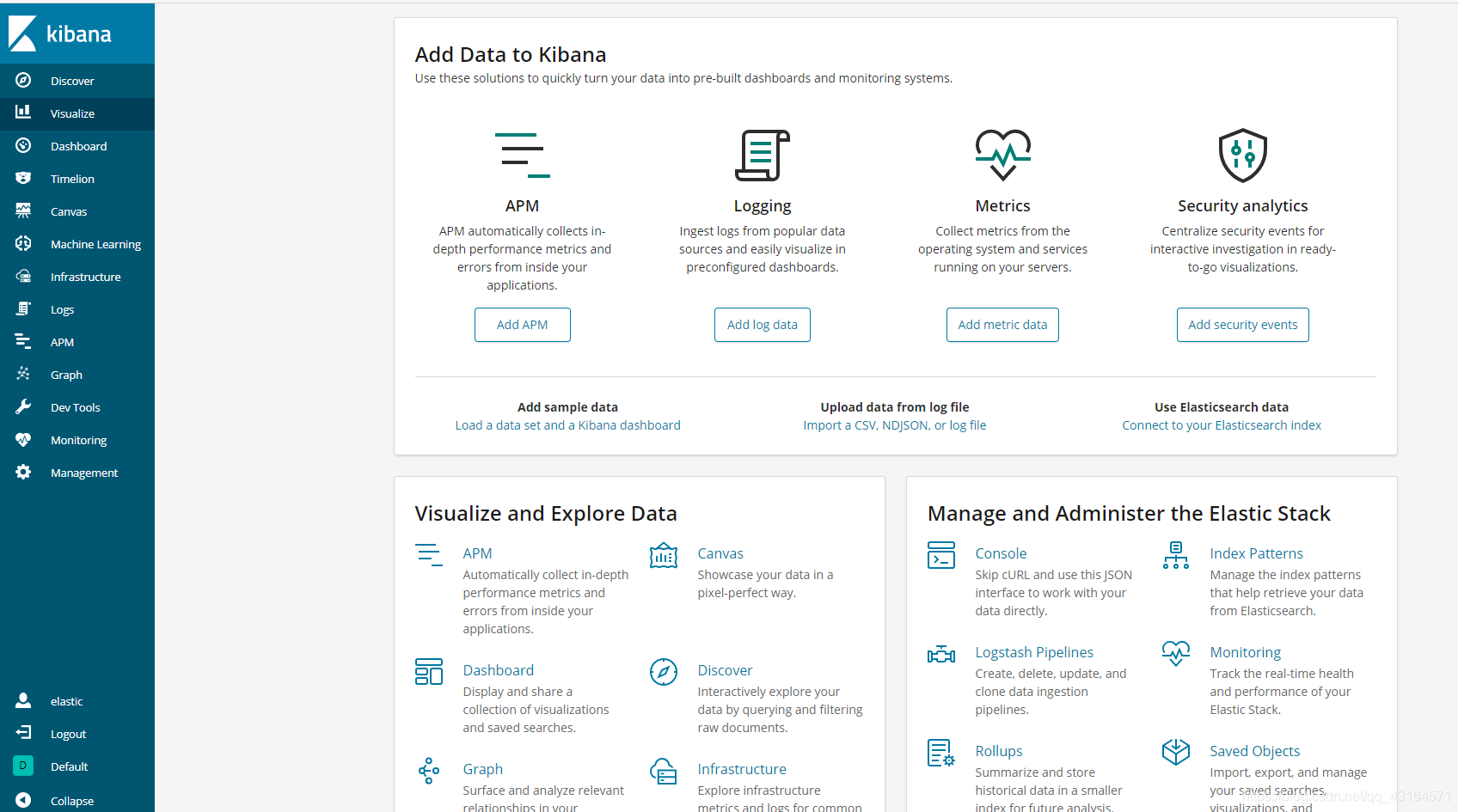Click the Infrastructure icon in Visualize section

click(664, 771)
